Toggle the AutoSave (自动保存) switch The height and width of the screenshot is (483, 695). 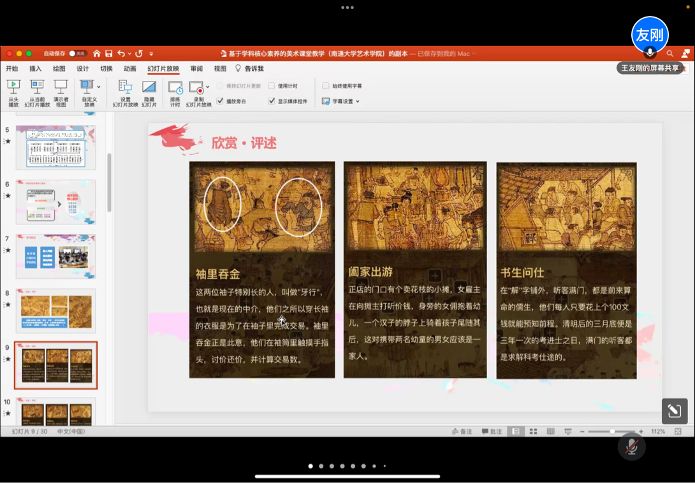point(78,54)
